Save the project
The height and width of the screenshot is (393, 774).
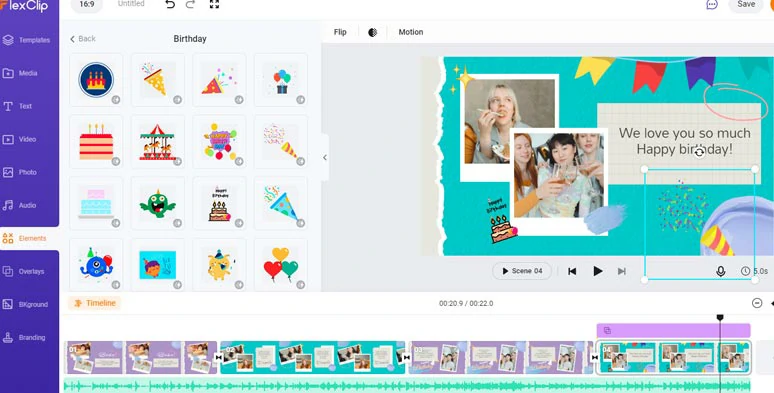746,4
